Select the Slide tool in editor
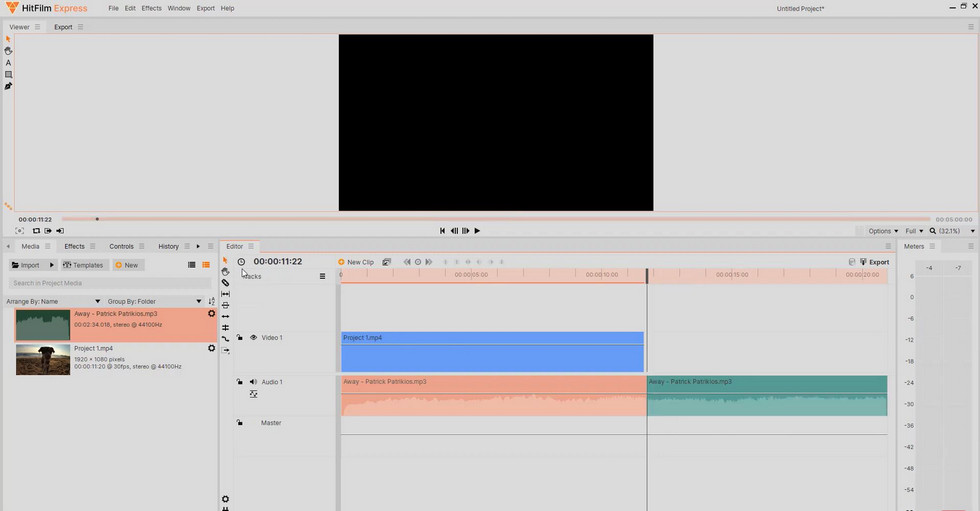 [225, 305]
